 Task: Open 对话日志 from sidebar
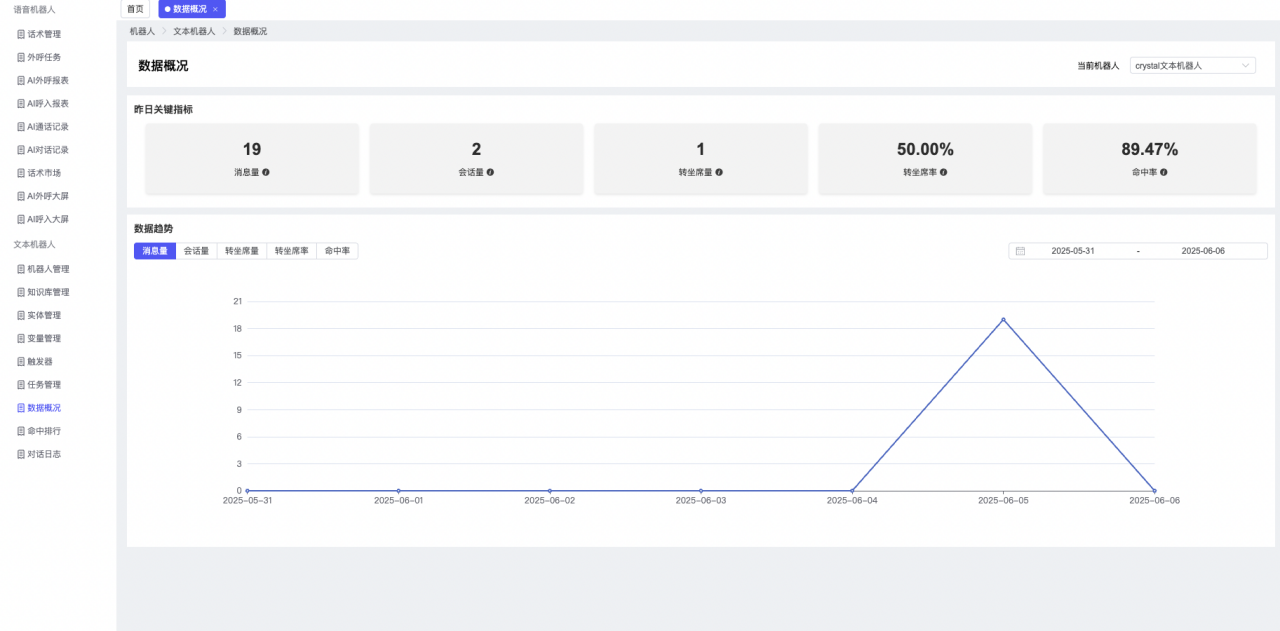pyautogui.click(x=44, y=454)
